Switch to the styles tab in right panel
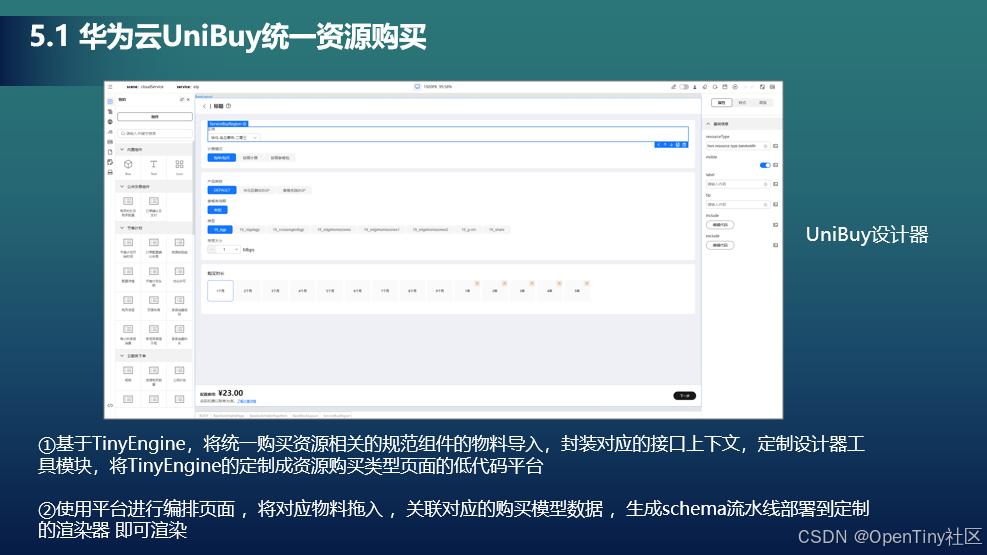This screenshot has height=555, width=987. click(x=742, y=103)
